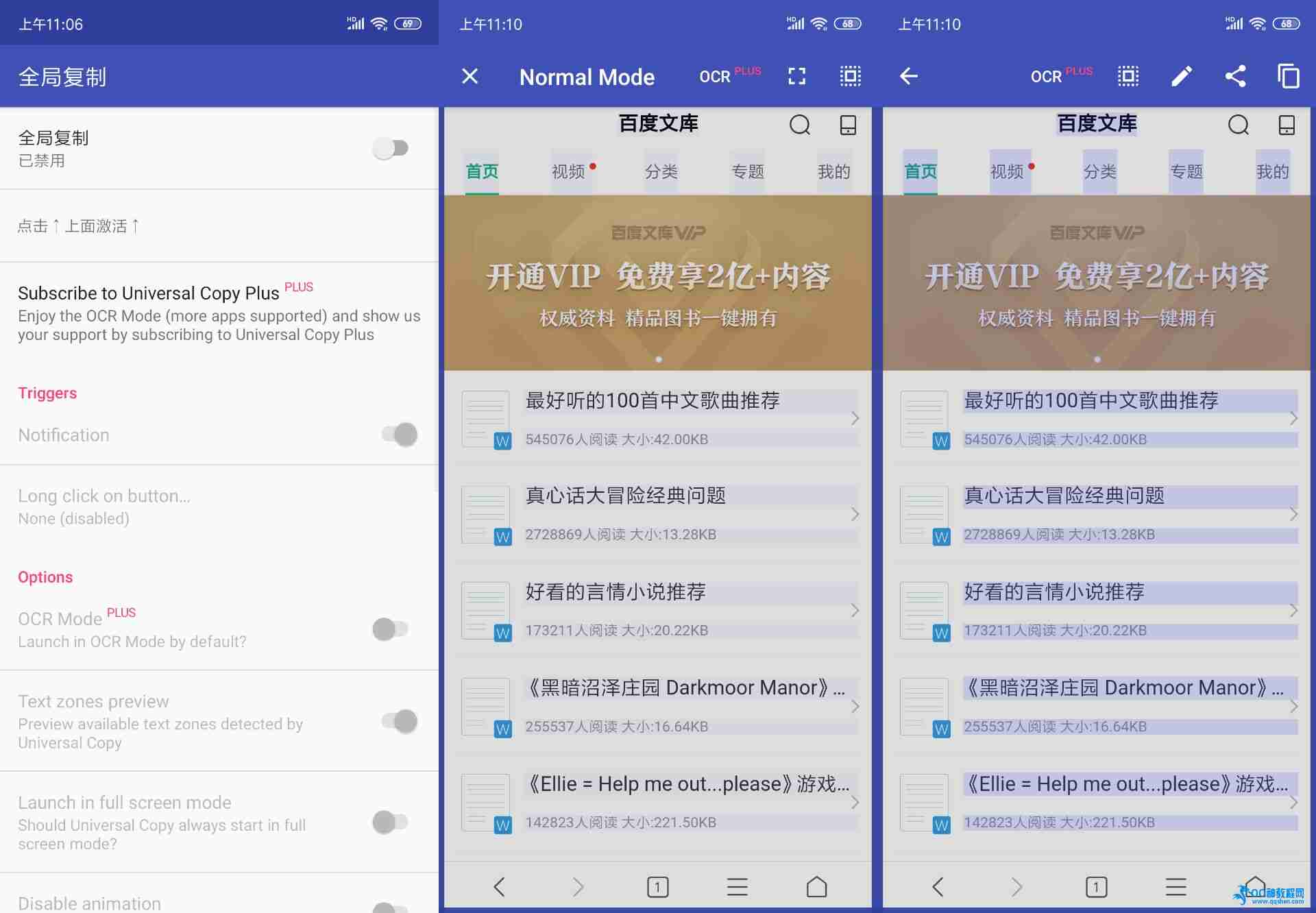The width and height of the screenshot is (1316, 913).
Task: Tap browser back arrow in middle panel
Action: (499, 887)
